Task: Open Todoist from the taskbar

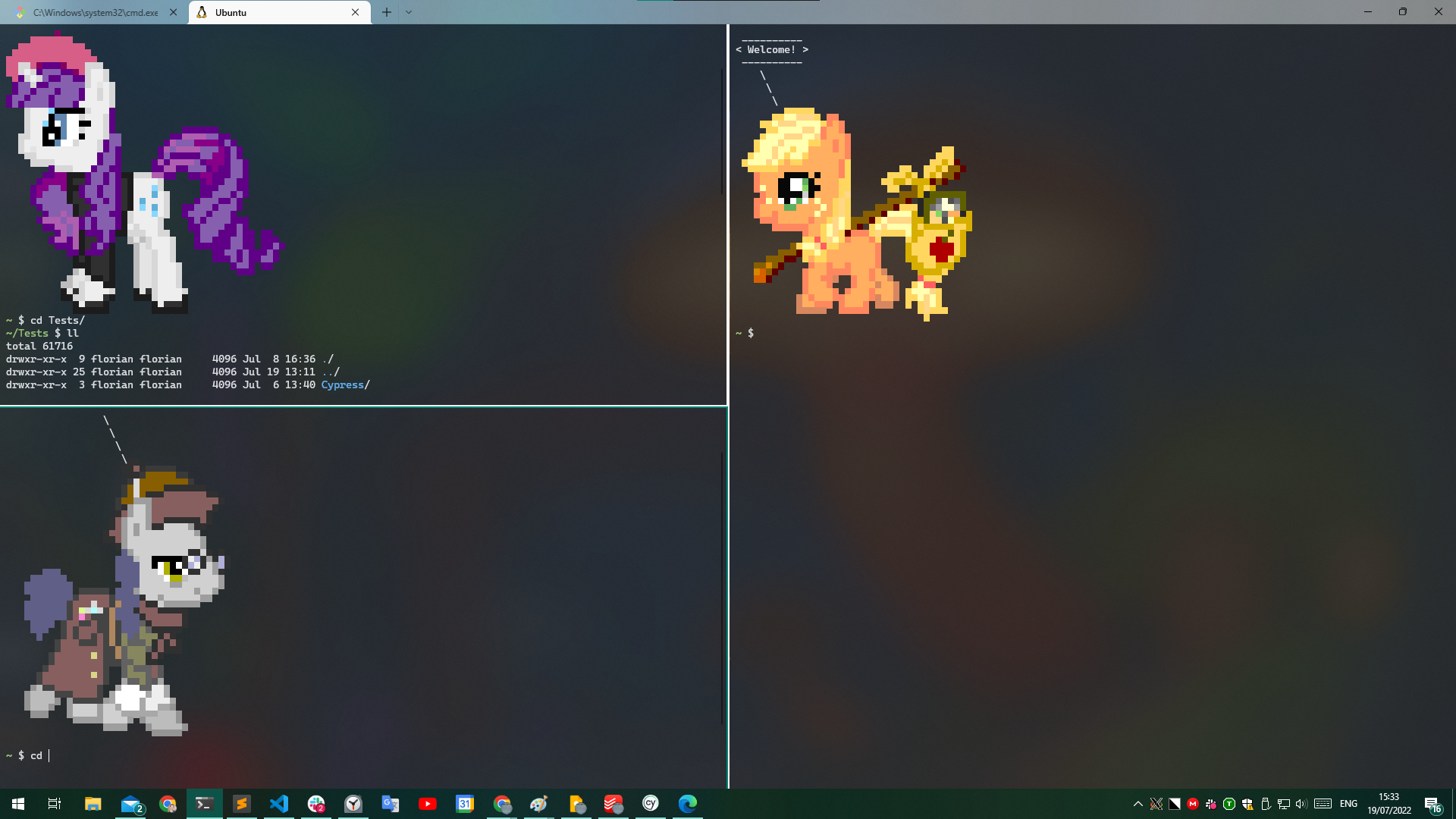Action: pos(613,804)
